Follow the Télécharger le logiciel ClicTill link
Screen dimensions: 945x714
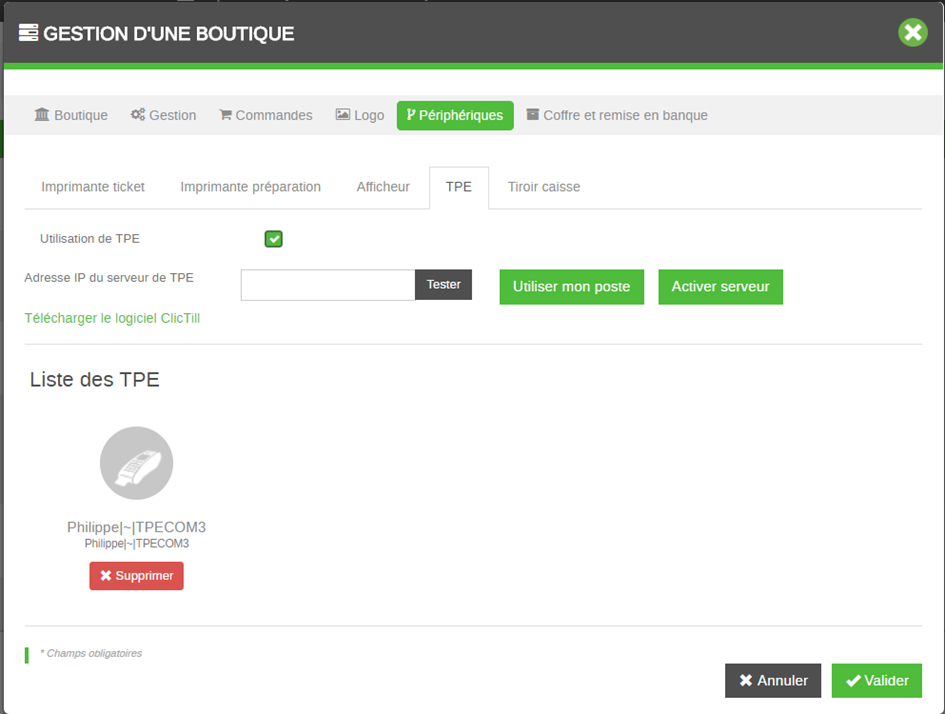(112, 318)
